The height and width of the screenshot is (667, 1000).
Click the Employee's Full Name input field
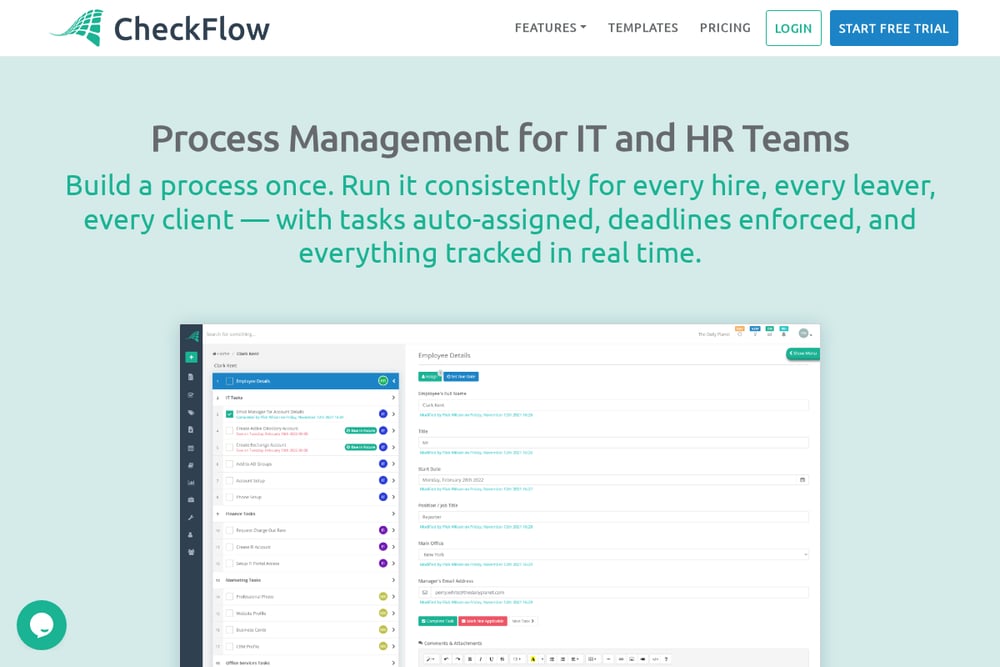click(614, 405)
